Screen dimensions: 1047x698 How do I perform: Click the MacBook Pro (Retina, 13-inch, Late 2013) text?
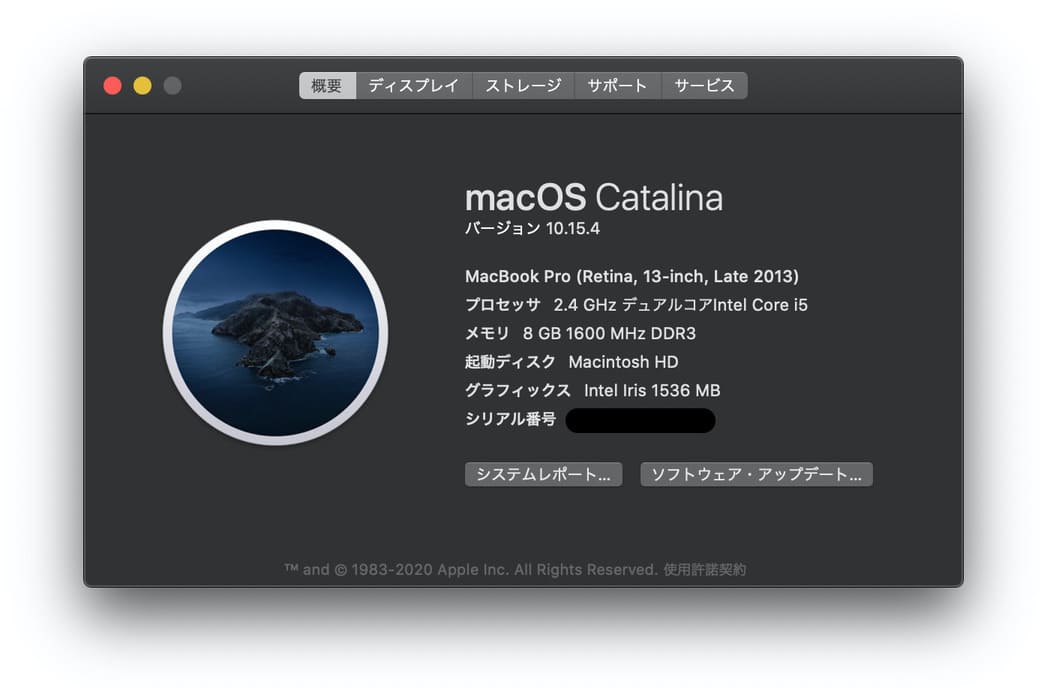[x=632, y=277]
